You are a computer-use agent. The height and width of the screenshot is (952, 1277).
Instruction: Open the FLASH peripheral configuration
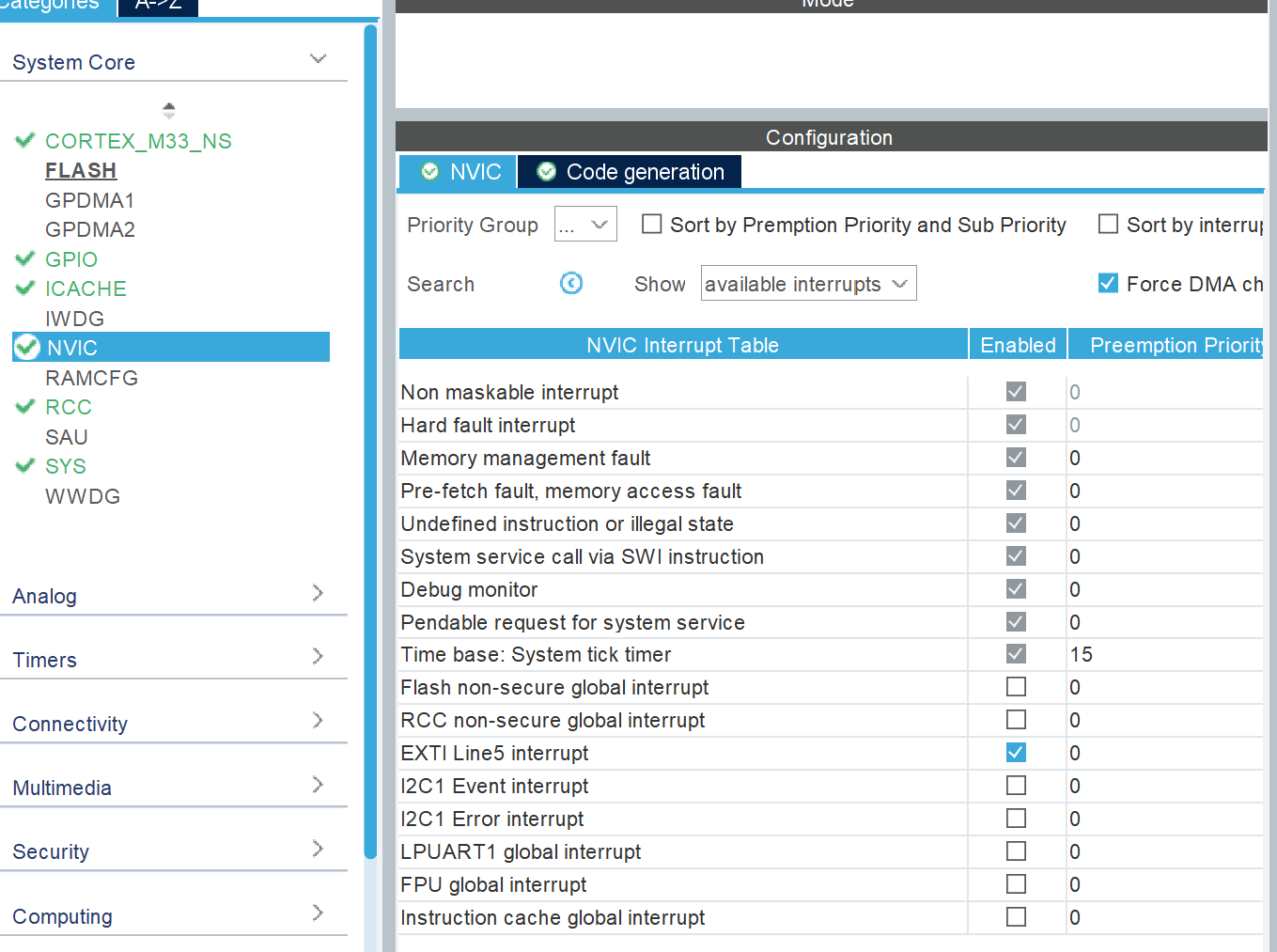coord(81,170)
